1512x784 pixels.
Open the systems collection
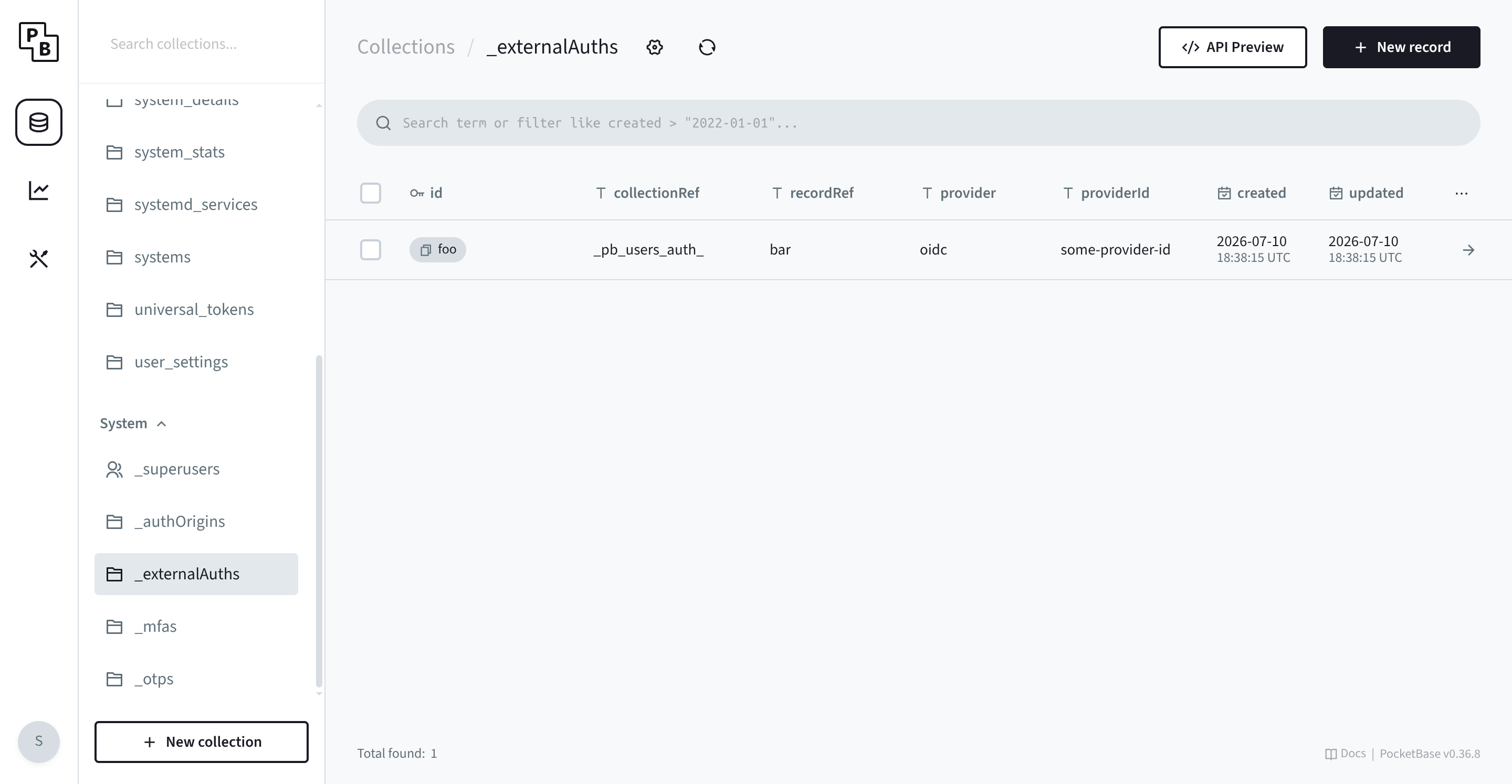coord(196,257)
